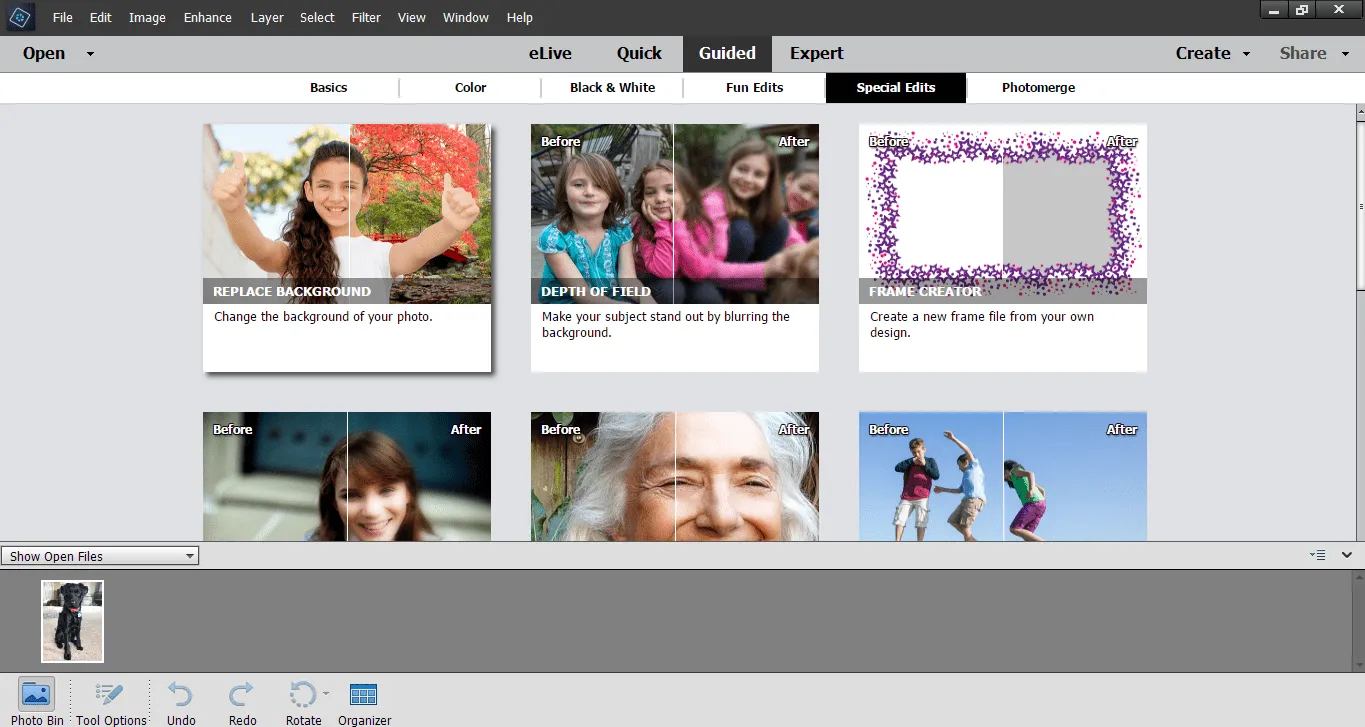Select the Frame Creator guided edit
1365x727 pixels.
pyautogui.click(x=1002, y=247)
